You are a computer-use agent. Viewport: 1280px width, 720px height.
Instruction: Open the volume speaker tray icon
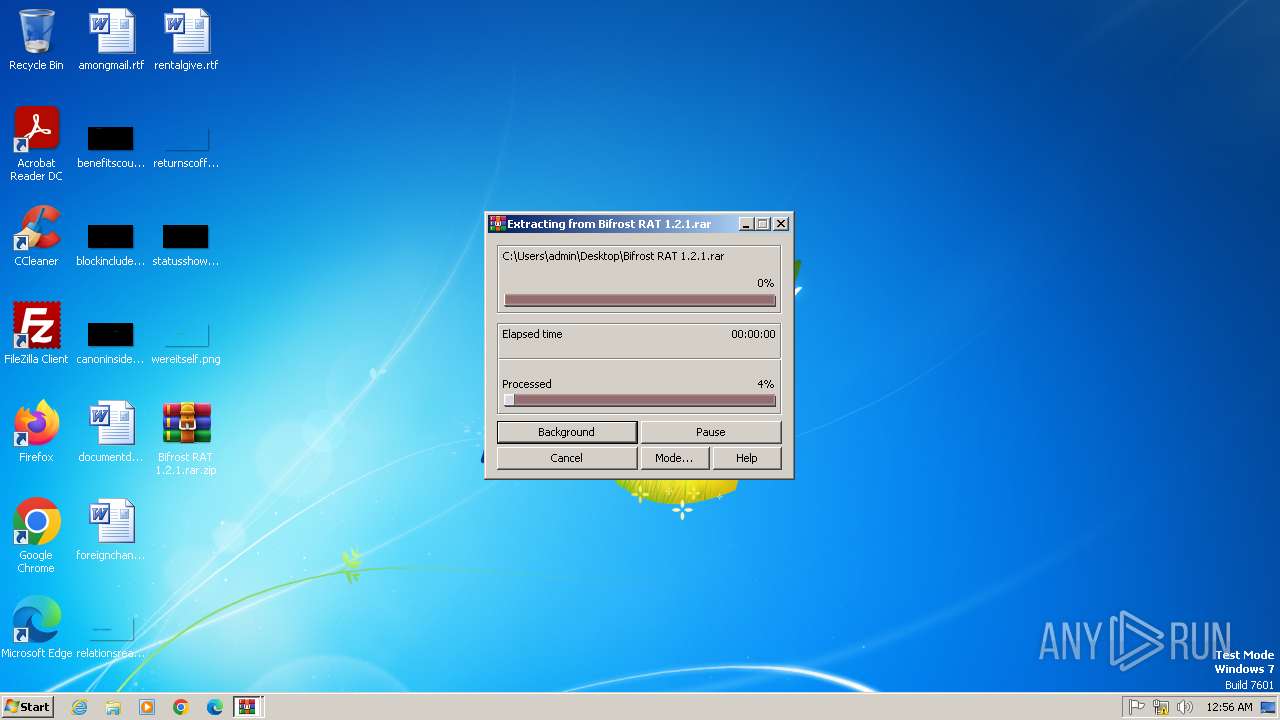coord(1185,707)
